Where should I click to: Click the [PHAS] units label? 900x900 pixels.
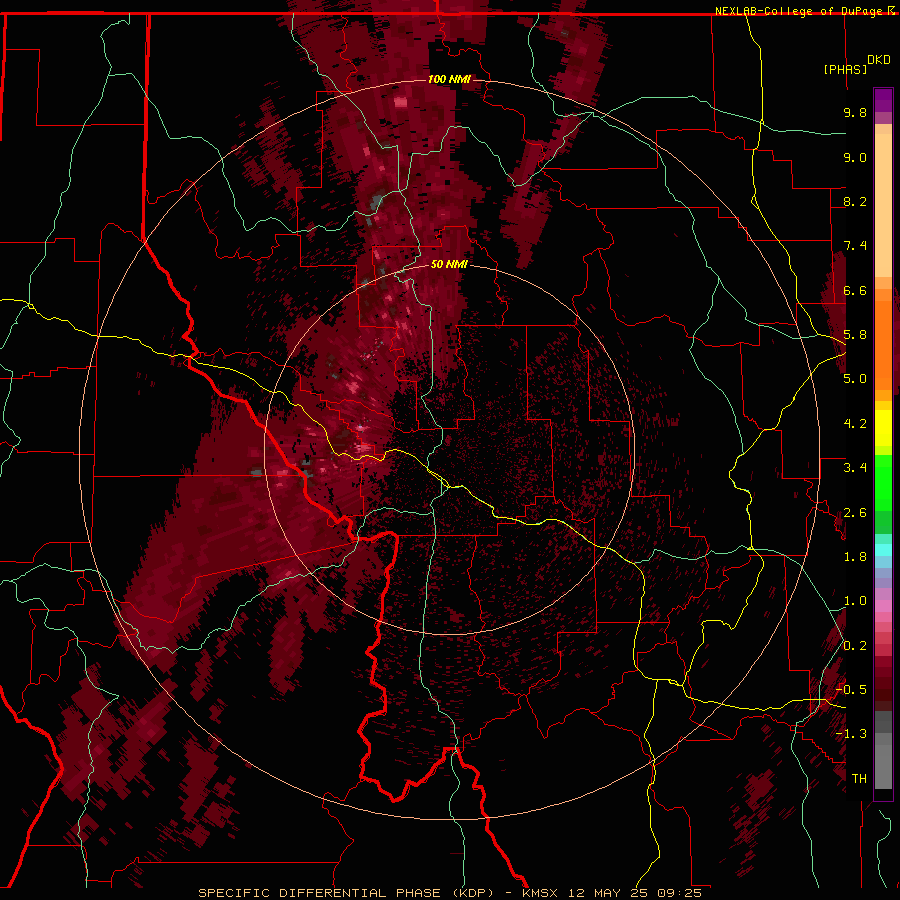pyautogui.click(x=845, y=69)
